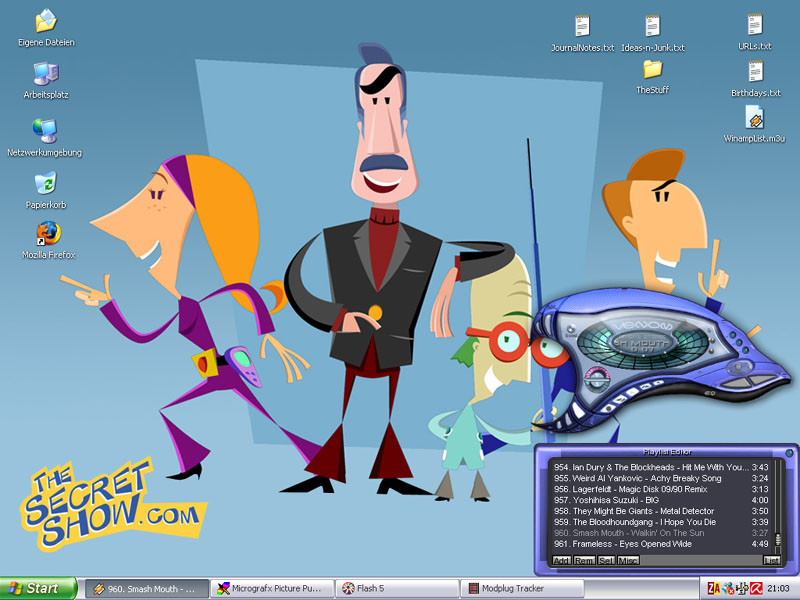The image size is (800, 600).
Task: Select track 959. The Bloodhoundgang - I Hope You Die
Action: pos(661,522)
